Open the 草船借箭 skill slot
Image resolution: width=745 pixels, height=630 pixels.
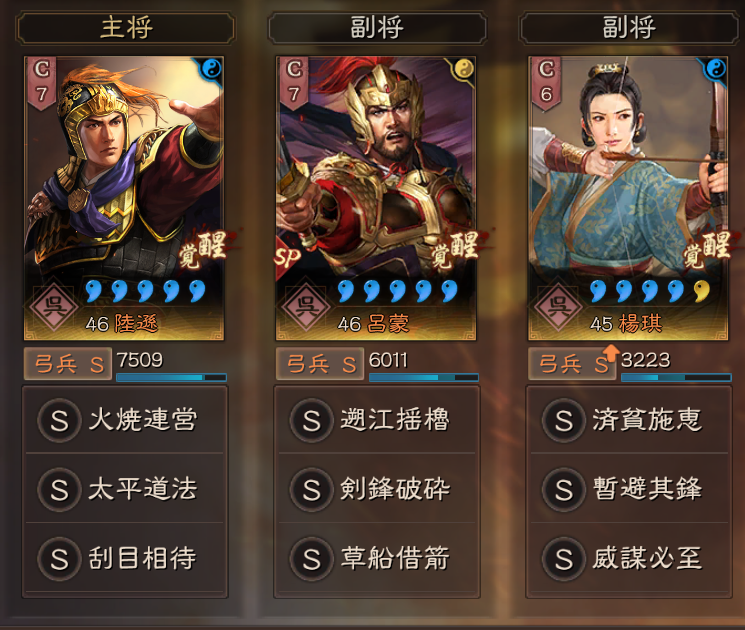pyautogui.click(x=377, y=558)
